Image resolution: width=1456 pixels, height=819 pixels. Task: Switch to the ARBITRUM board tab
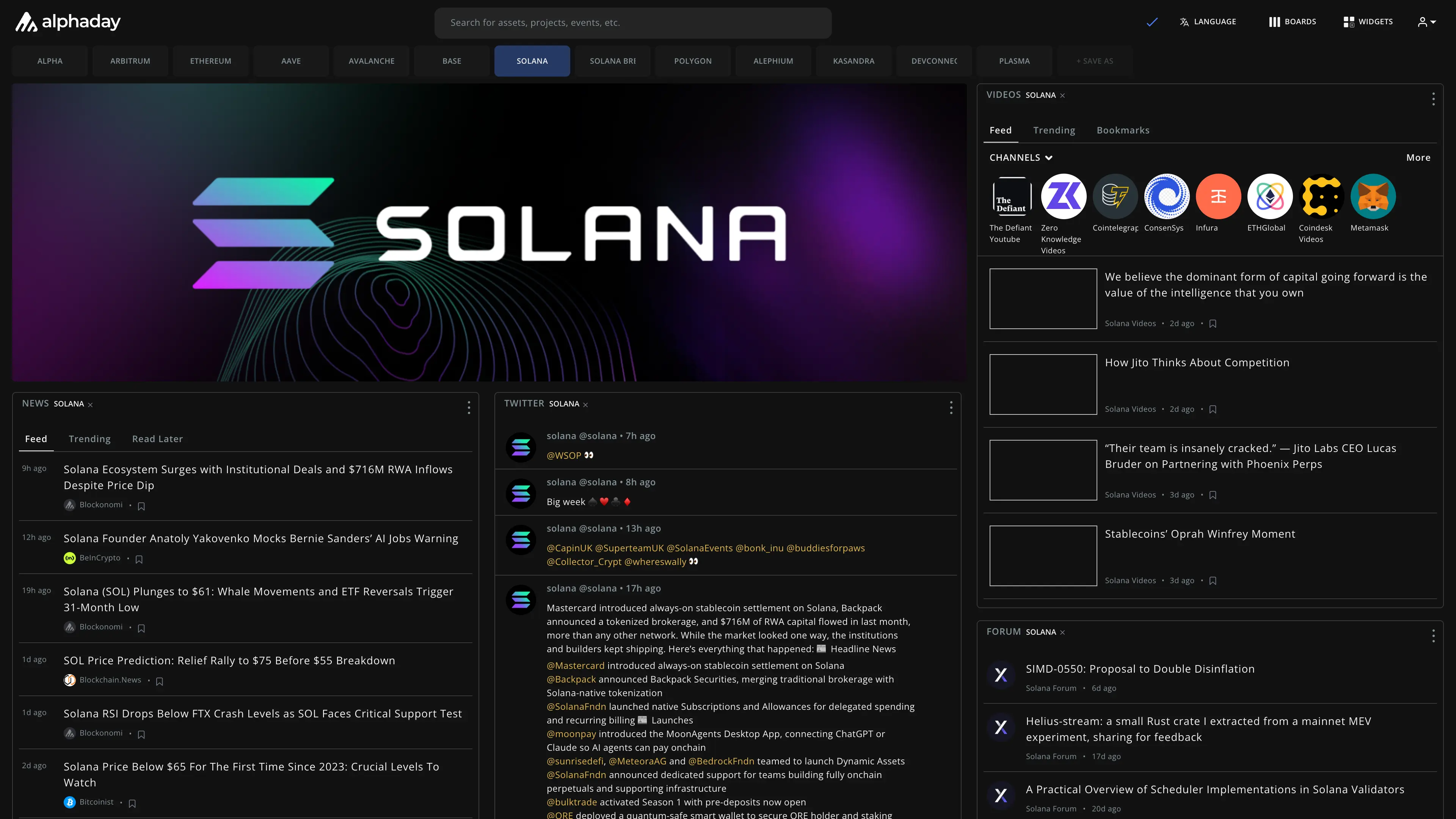(130, 61)
